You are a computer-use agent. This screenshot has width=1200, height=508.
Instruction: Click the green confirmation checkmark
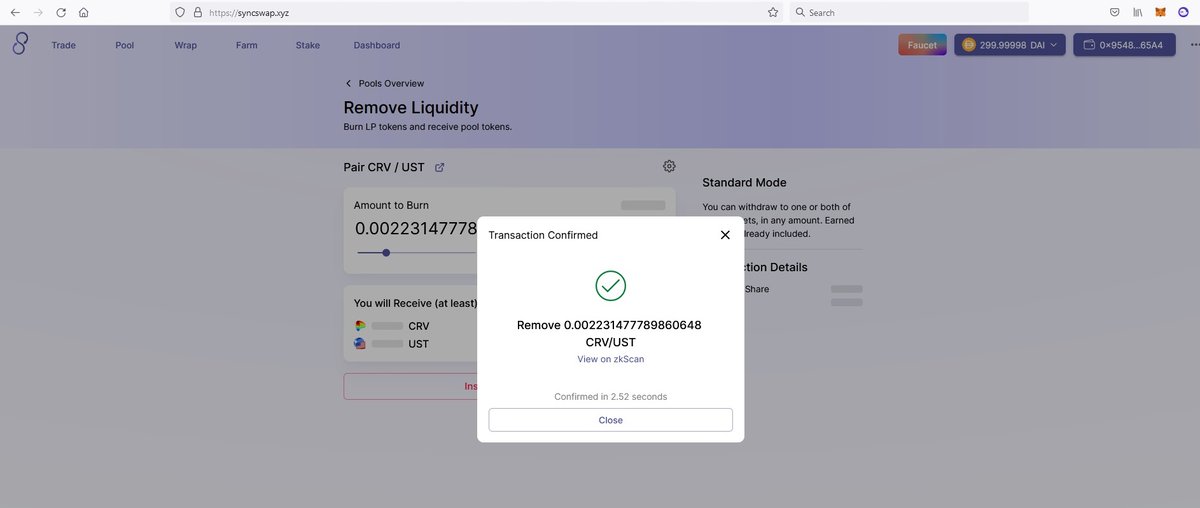pos(611,286)
